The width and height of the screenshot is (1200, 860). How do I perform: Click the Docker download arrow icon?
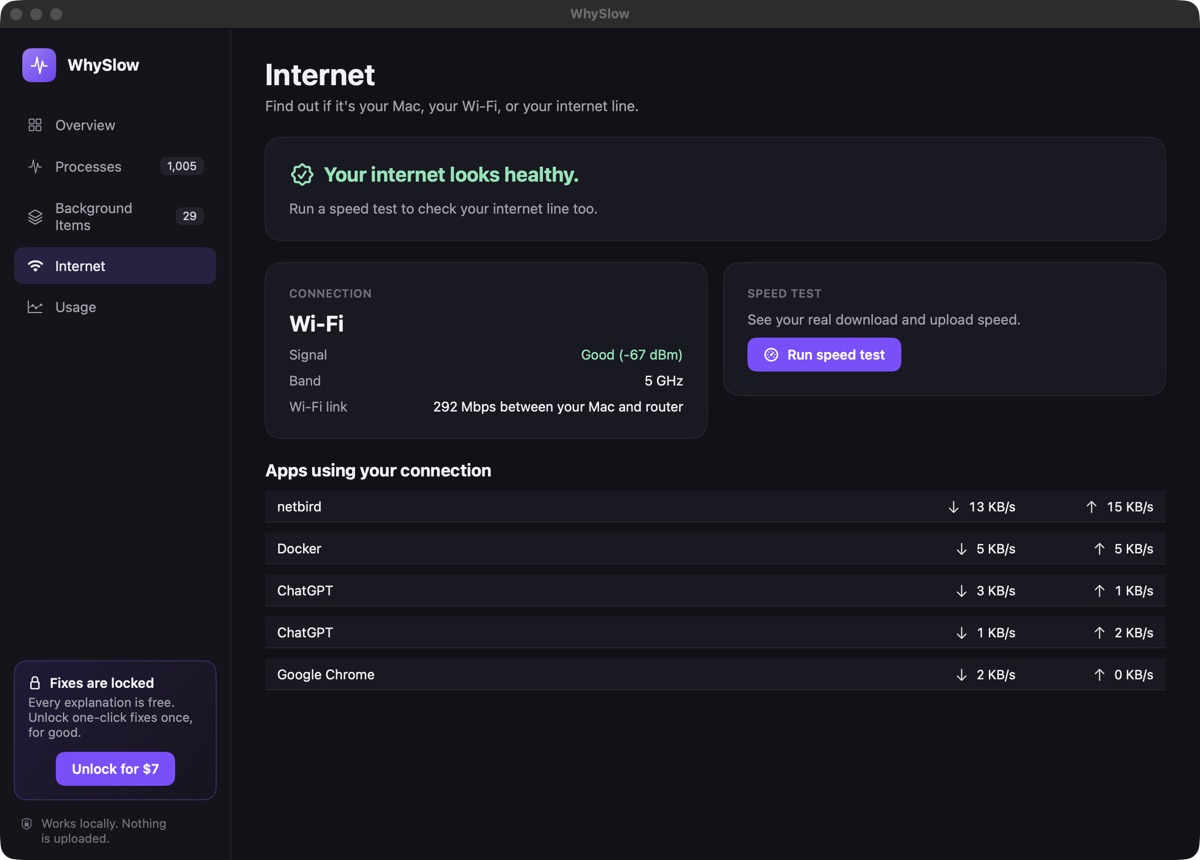coord(961,549)
